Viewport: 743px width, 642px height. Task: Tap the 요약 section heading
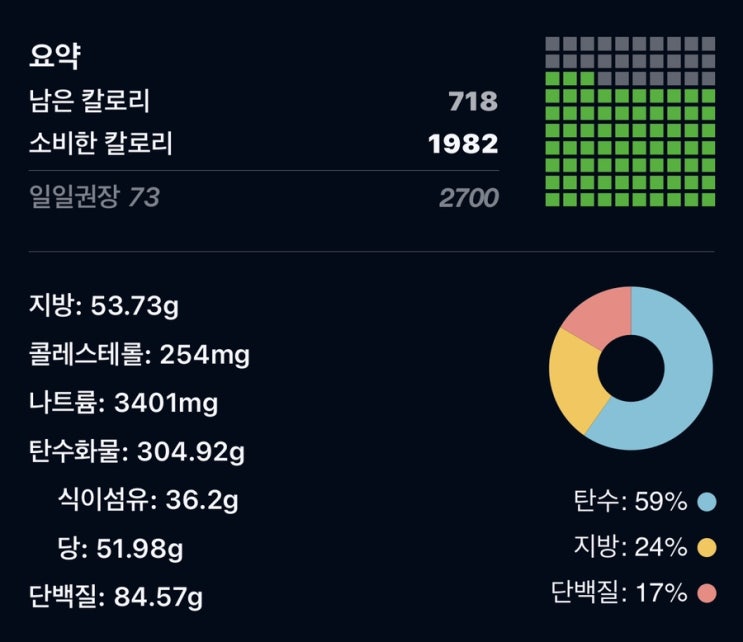pyautogui.click(x=55, y=56)
